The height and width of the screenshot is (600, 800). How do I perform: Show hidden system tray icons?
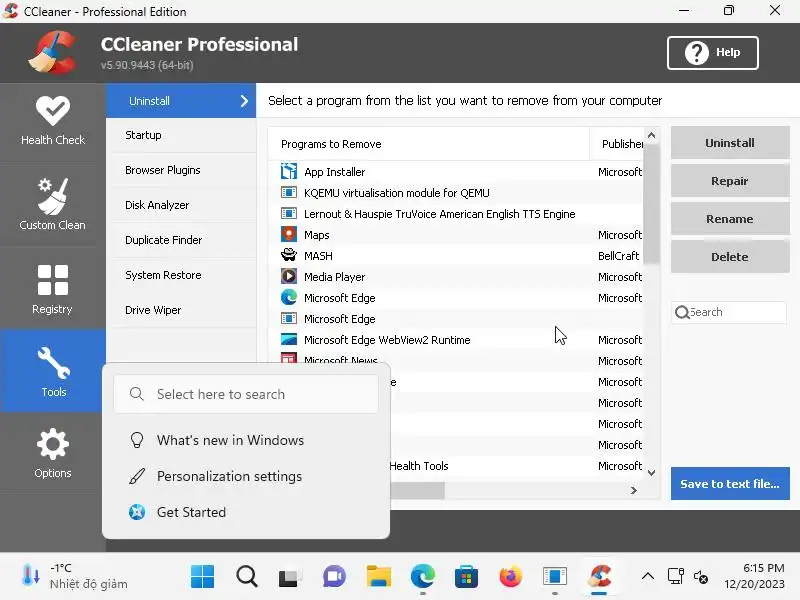(647, 577)
